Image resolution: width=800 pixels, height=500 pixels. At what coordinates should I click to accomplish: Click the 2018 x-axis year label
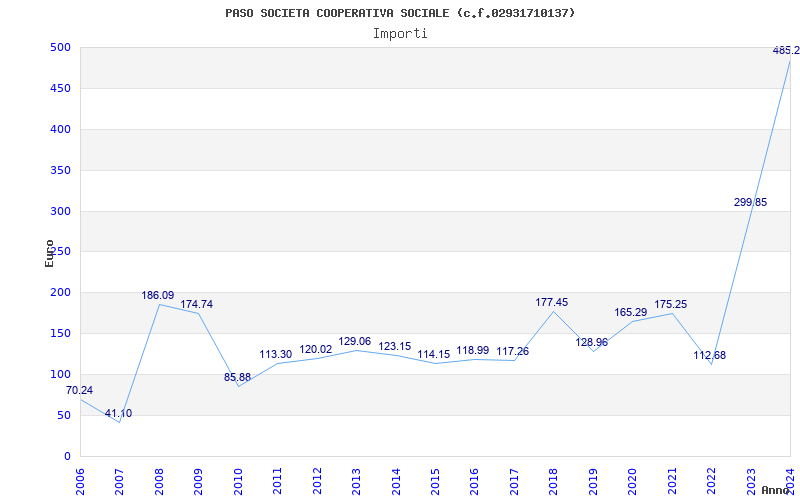[554, 482]
